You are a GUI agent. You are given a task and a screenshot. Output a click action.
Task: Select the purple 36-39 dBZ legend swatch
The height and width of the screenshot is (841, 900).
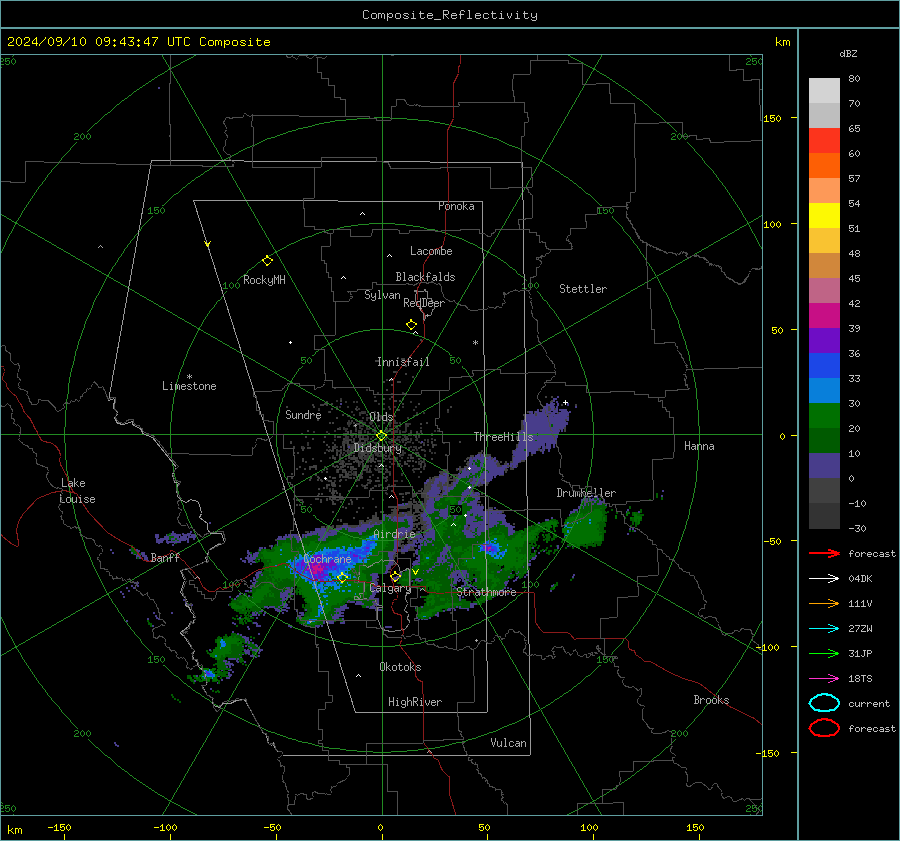[x=824, y=341]
